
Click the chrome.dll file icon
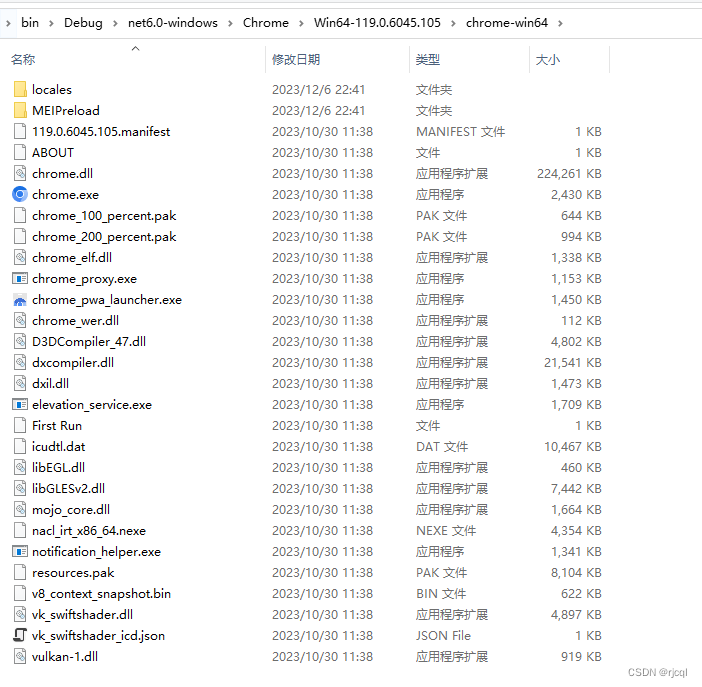coord(20,173)
